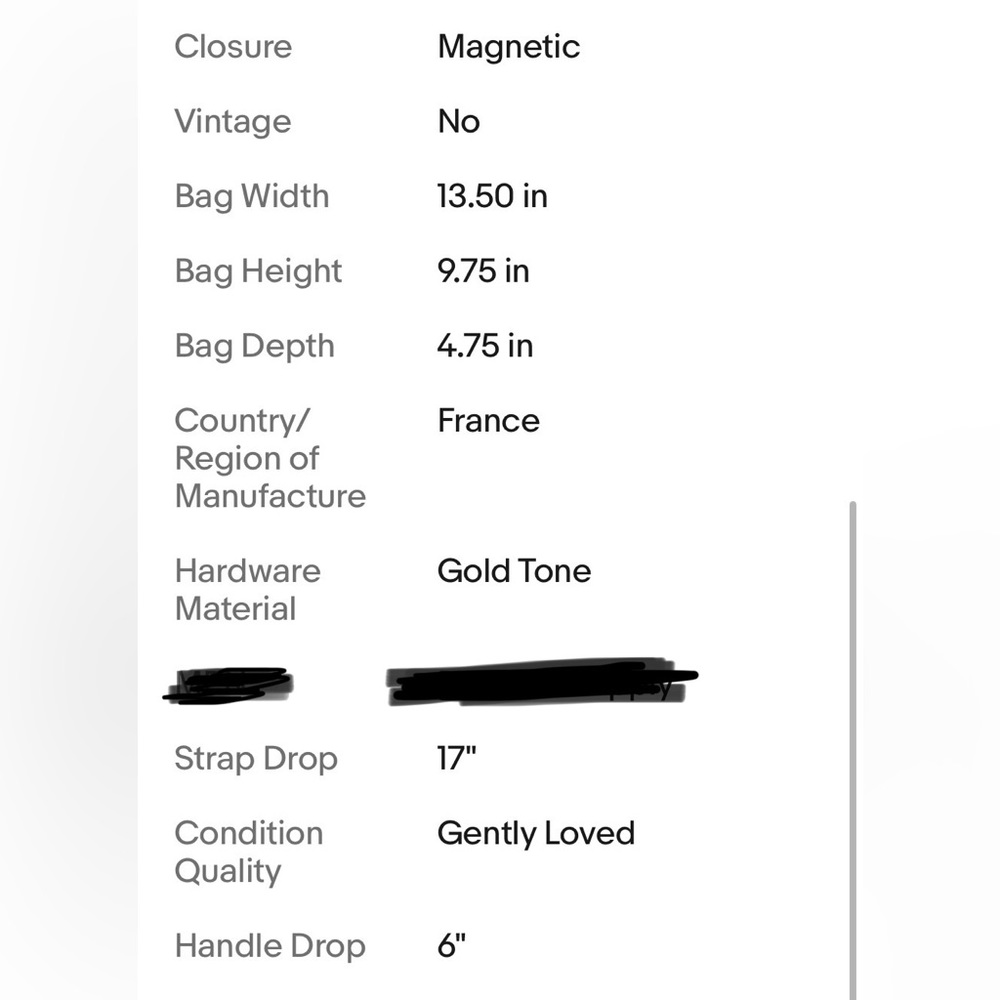The height and width of the screenshot is (1000, 1000).
Task: Select the Gently Loved value
Action: (536, 834)
